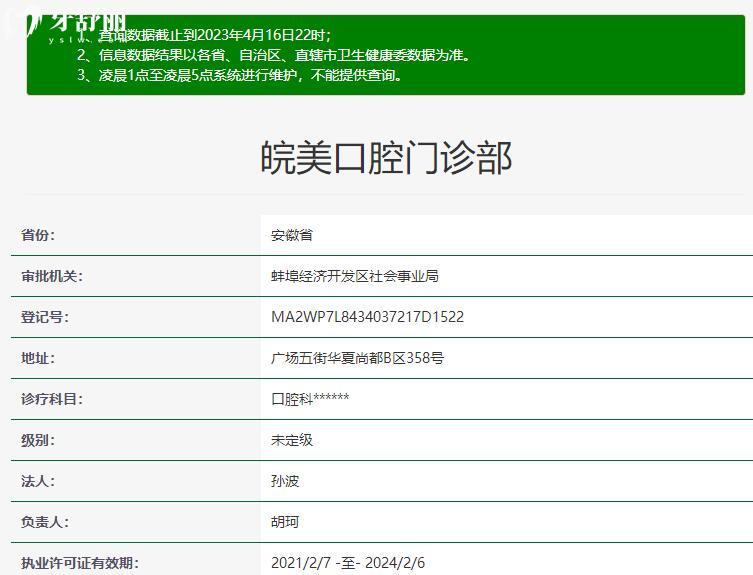
Task: Select the 执业许可证有效期 label
Action: point(80,563)
